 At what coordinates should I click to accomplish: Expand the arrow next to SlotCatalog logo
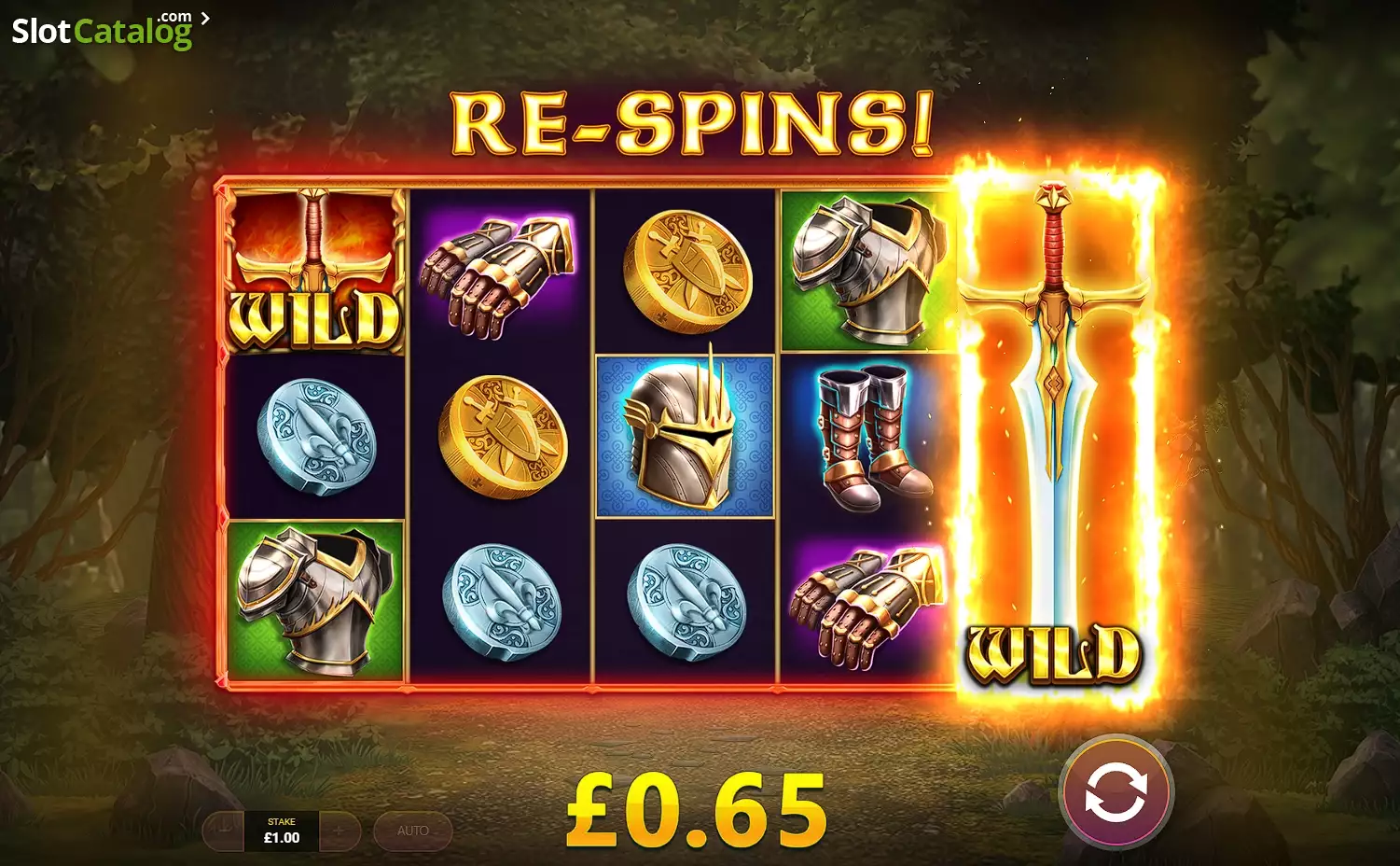click(205, 18)
